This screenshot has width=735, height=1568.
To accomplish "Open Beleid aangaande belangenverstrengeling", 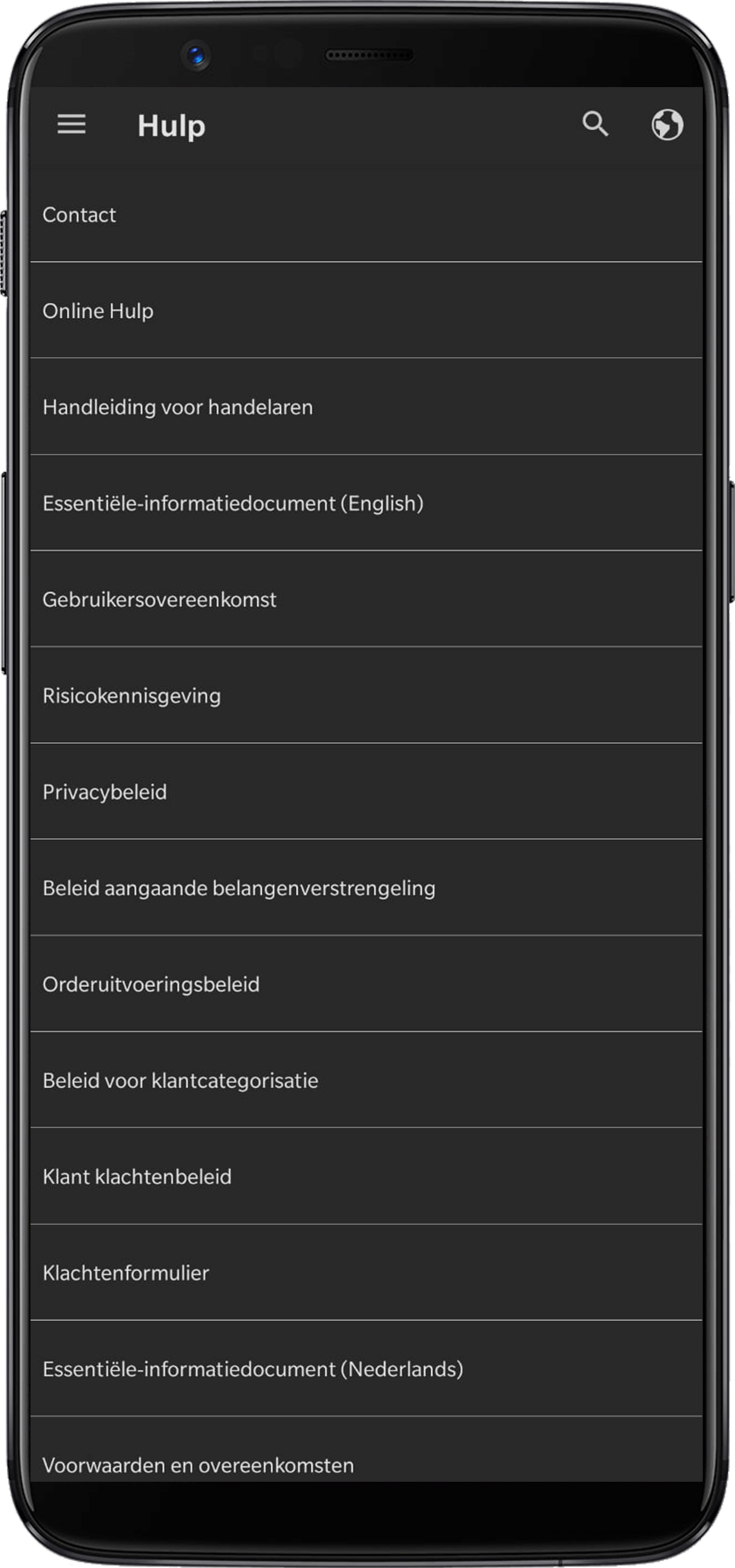I will click(x=239, y=889).
